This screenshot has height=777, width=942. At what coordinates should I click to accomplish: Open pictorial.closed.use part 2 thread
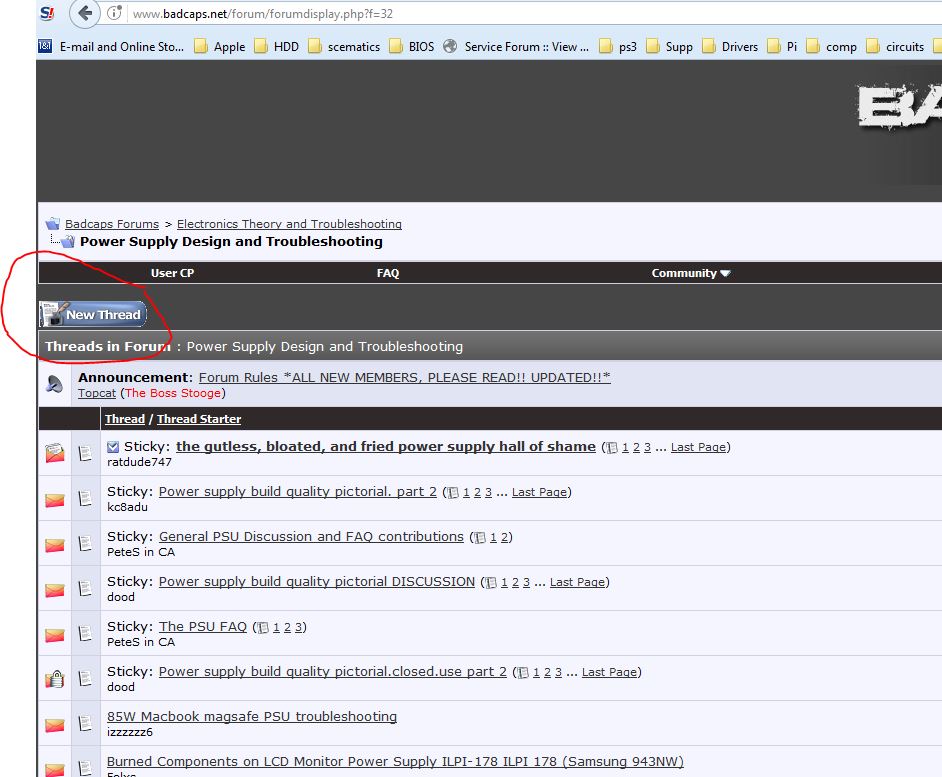click(x=332, y=672)
